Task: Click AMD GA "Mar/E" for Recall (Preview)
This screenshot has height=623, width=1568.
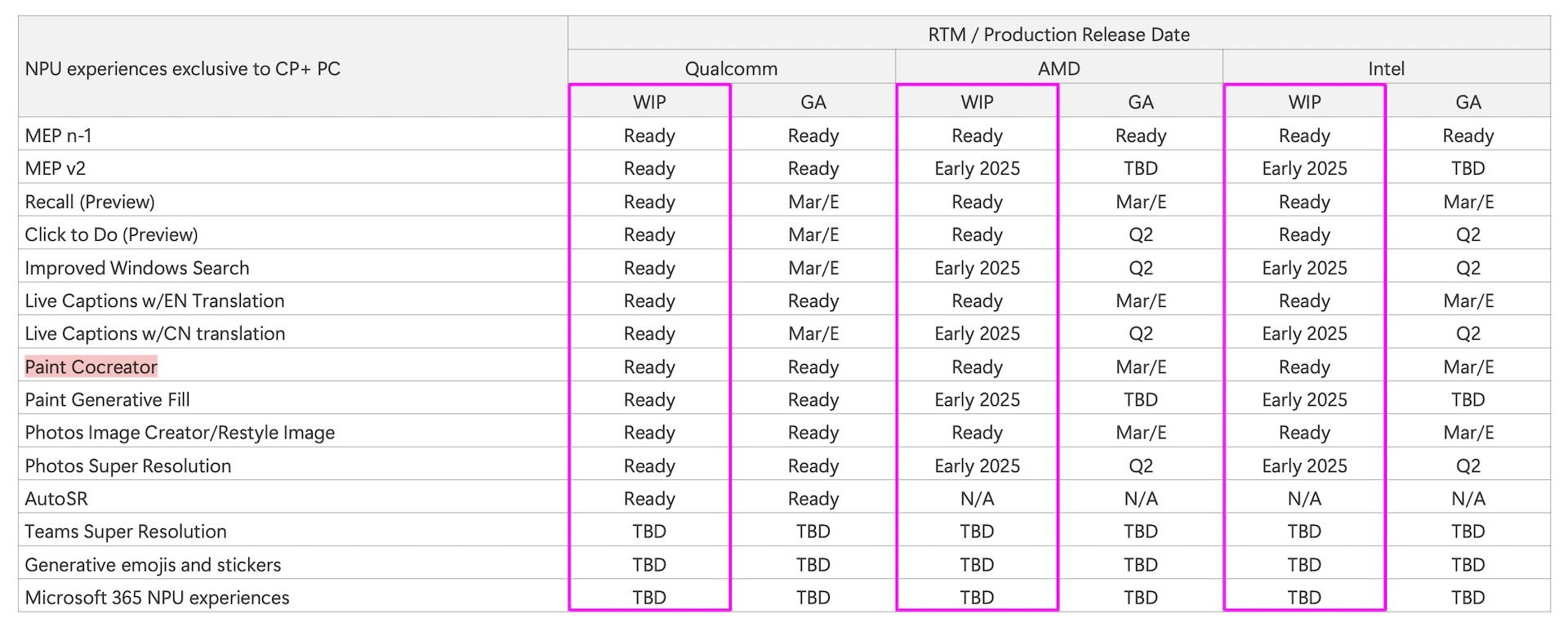Action: (1140, 202)
